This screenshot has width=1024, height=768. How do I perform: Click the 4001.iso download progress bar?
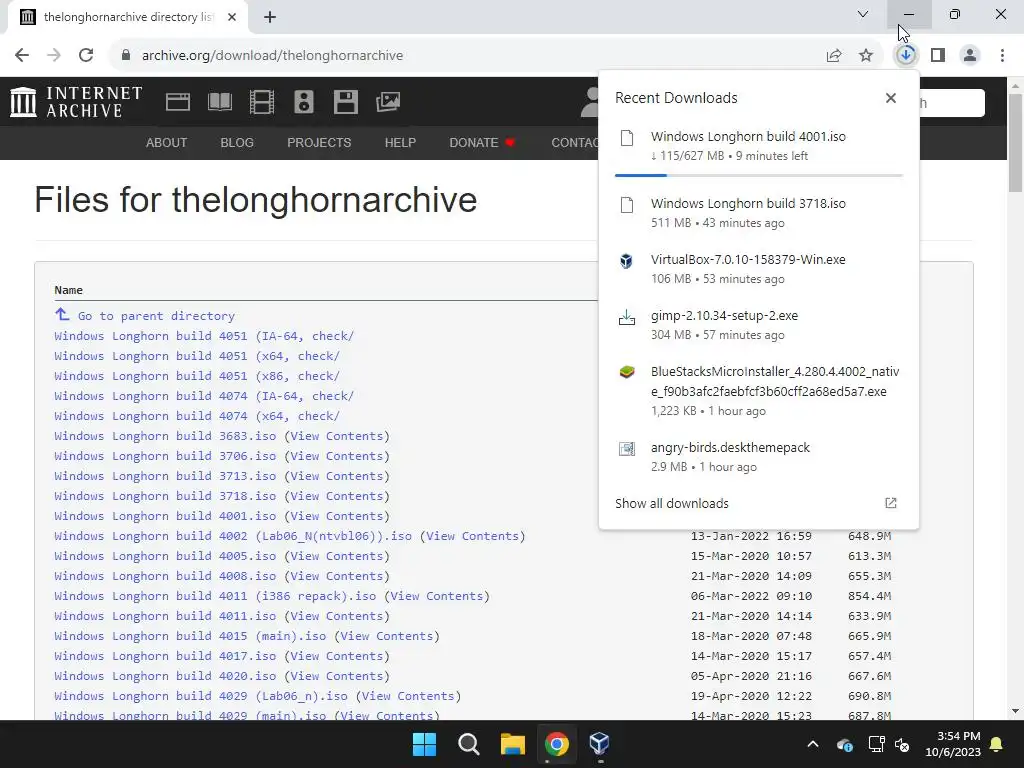758,175
